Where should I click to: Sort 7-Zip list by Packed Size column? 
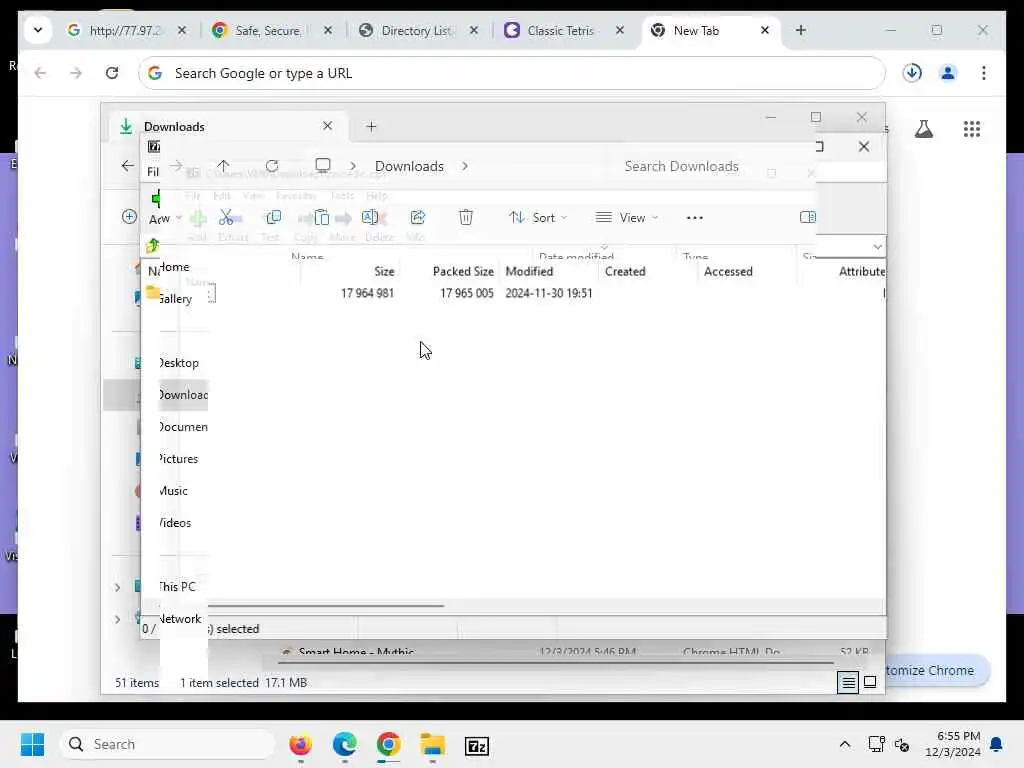tap(463, 272)
